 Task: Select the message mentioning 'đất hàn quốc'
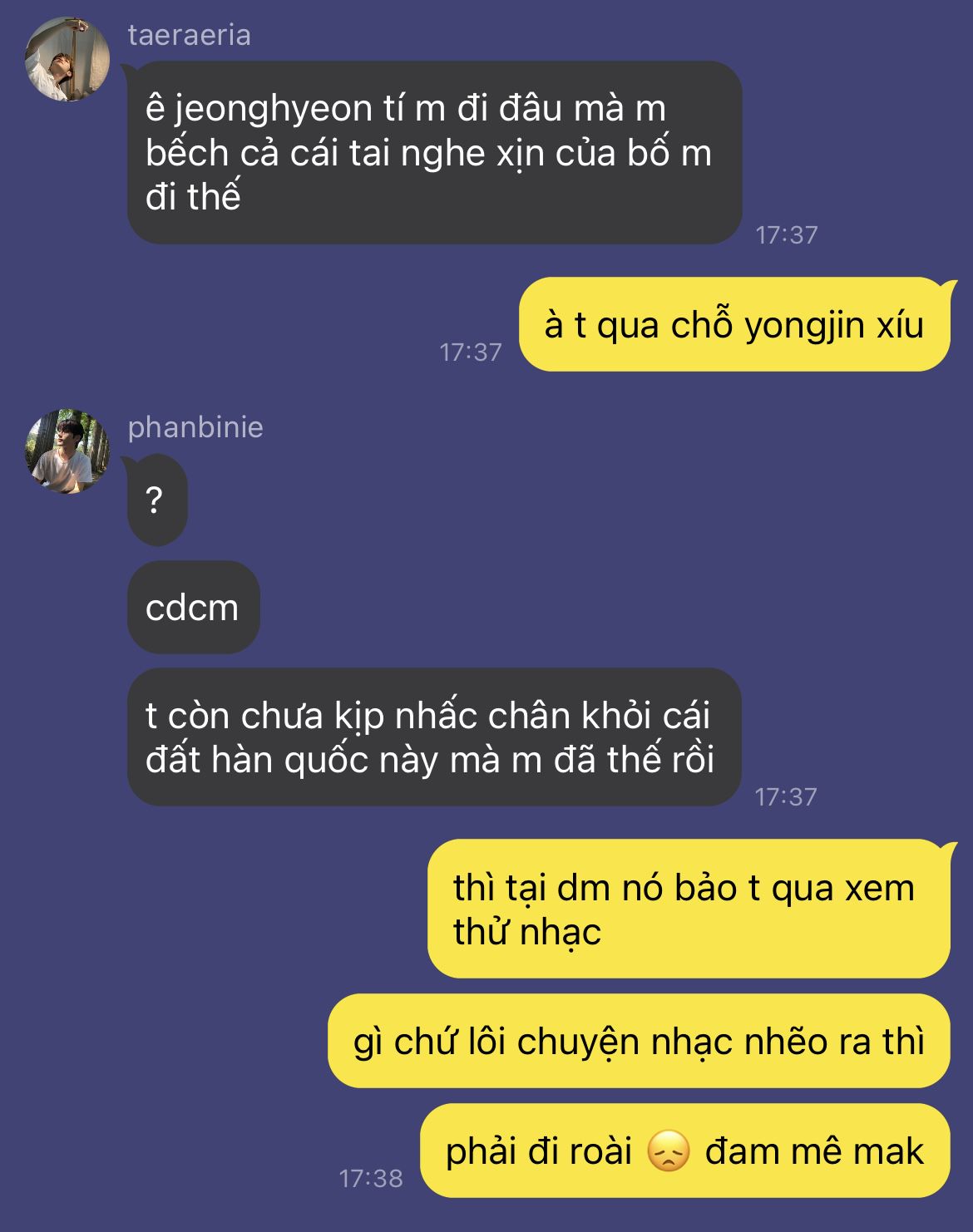tap(433, 737)
